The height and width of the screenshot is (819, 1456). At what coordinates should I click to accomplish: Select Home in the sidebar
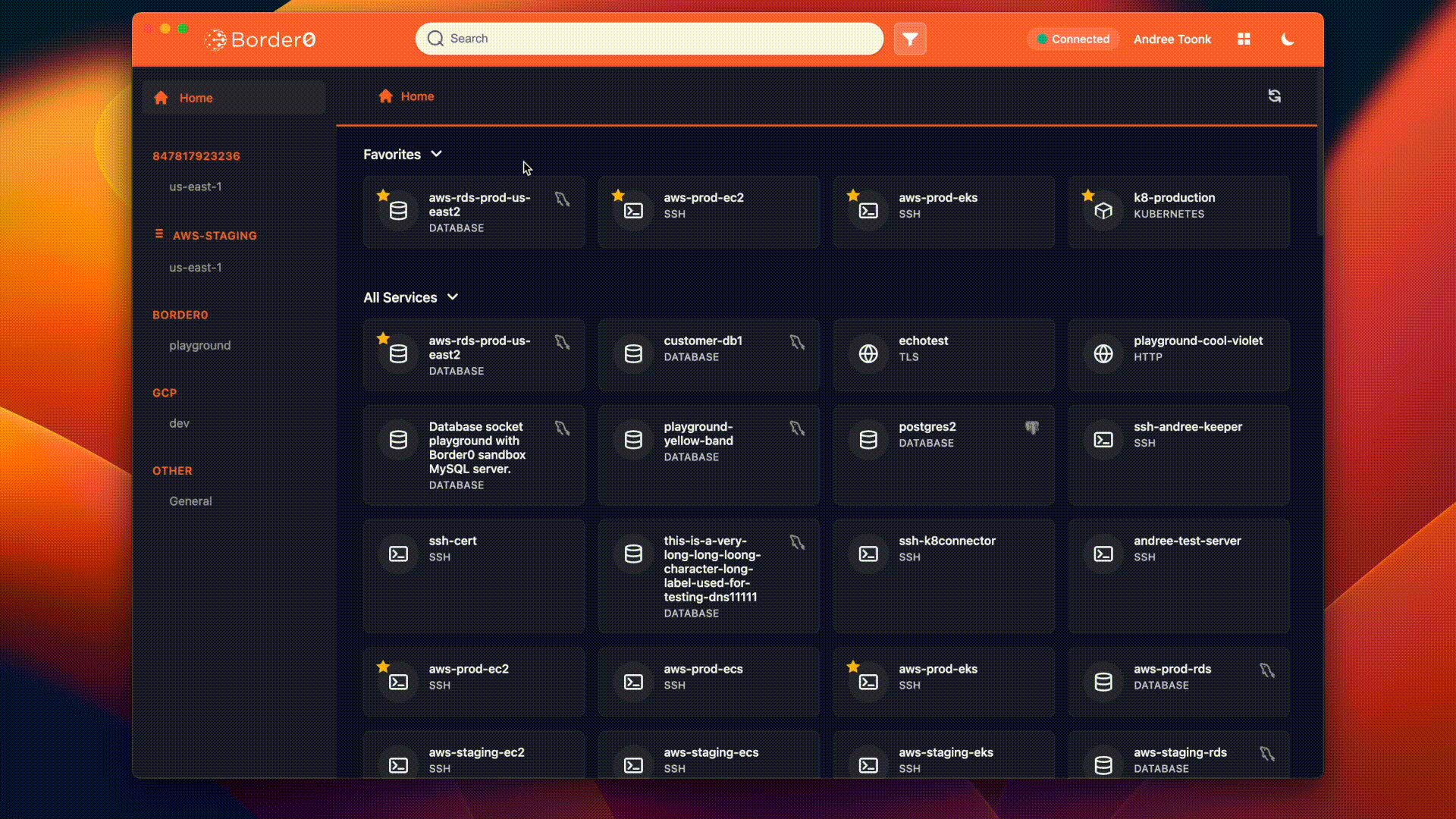point(196,98)
